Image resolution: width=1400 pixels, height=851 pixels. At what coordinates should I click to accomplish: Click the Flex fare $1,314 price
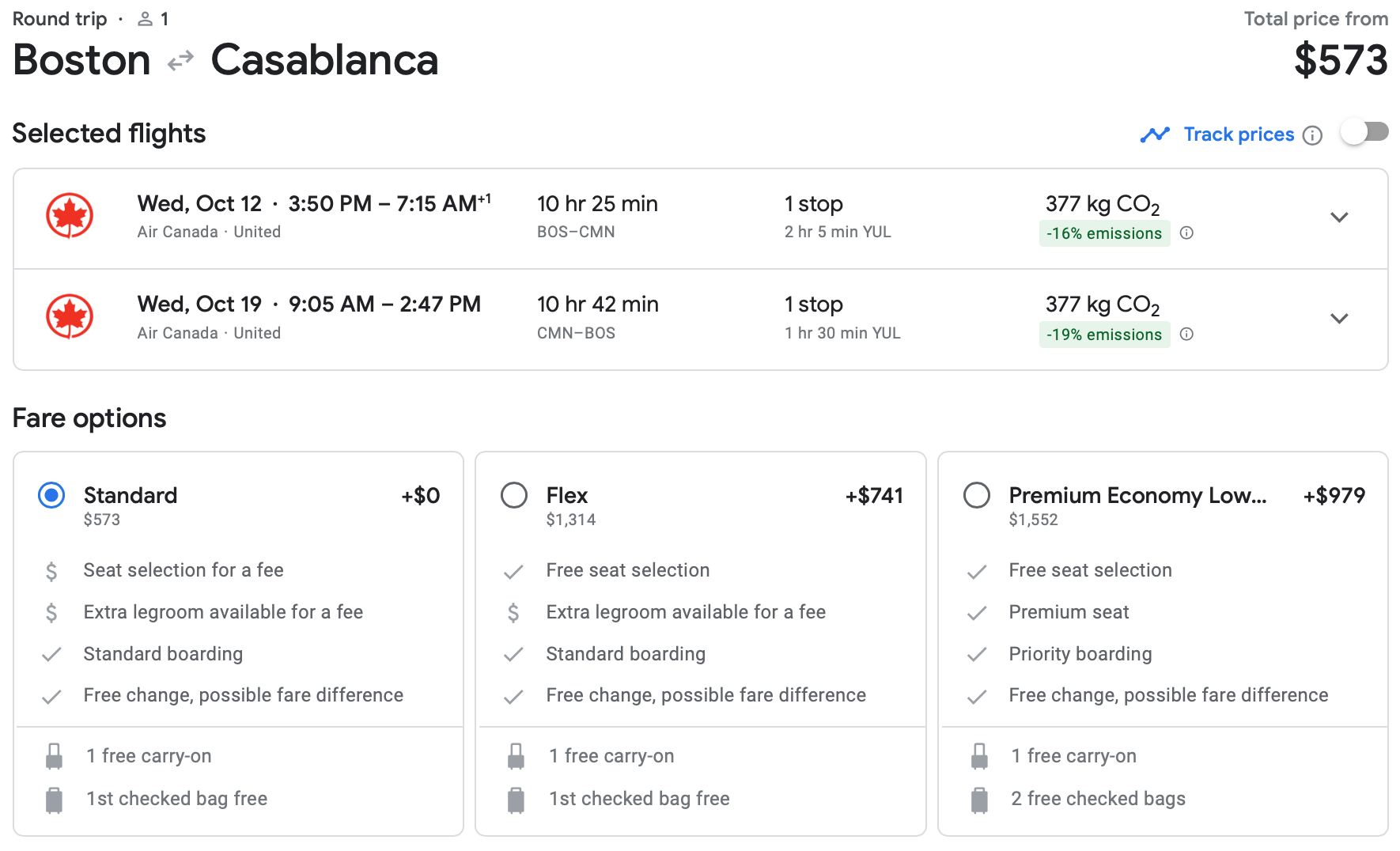[x=570, y=520]
